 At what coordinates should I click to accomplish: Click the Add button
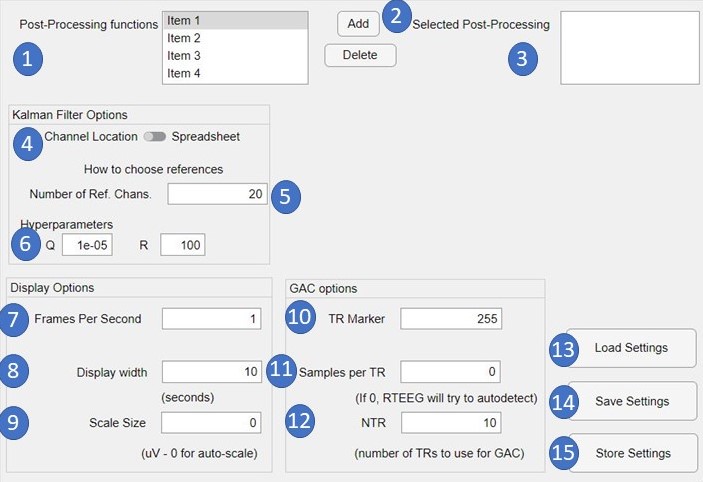(358, 24)
